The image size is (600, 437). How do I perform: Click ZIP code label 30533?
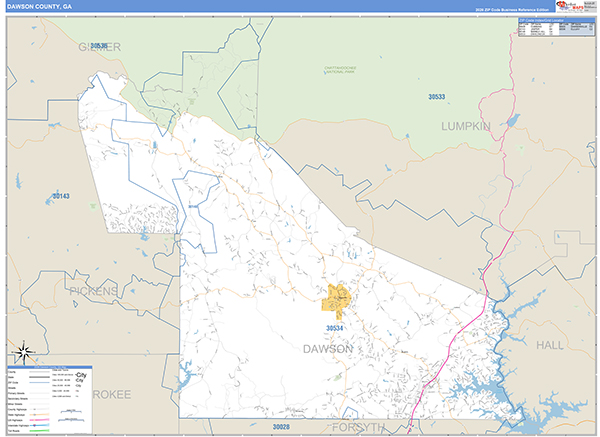437,97
